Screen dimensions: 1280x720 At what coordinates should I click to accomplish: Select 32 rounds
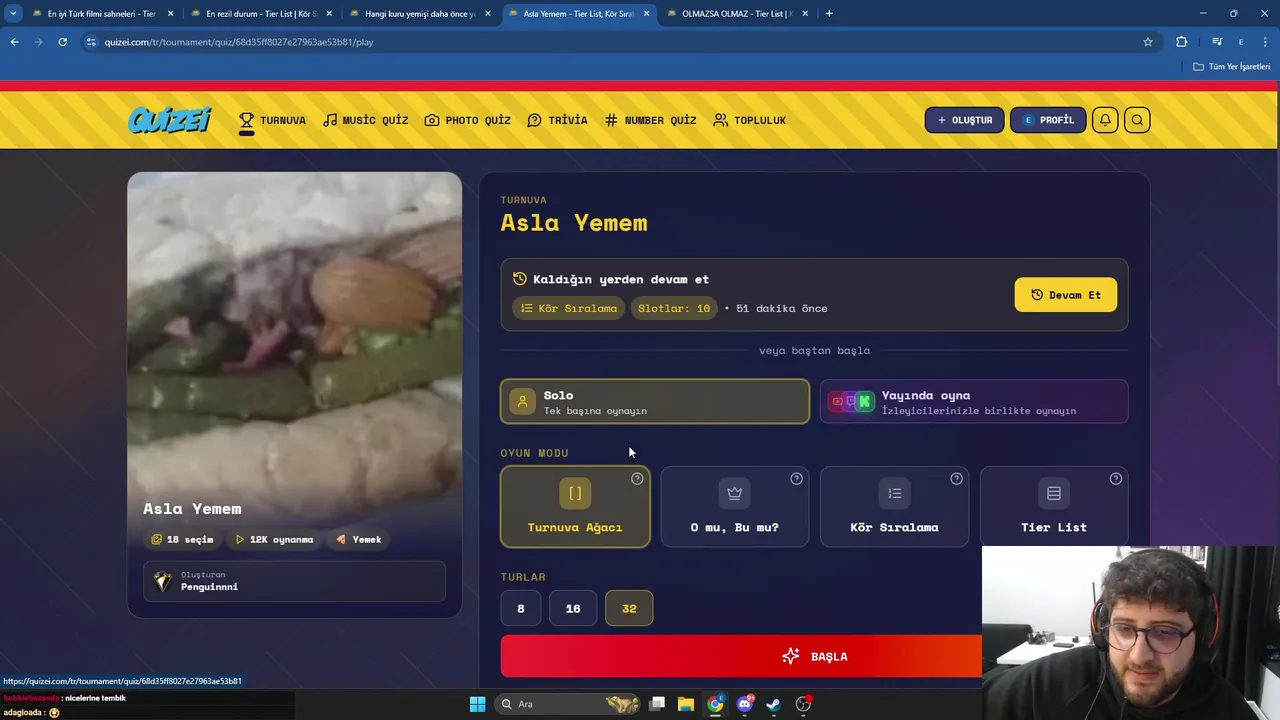pos(629,608)
